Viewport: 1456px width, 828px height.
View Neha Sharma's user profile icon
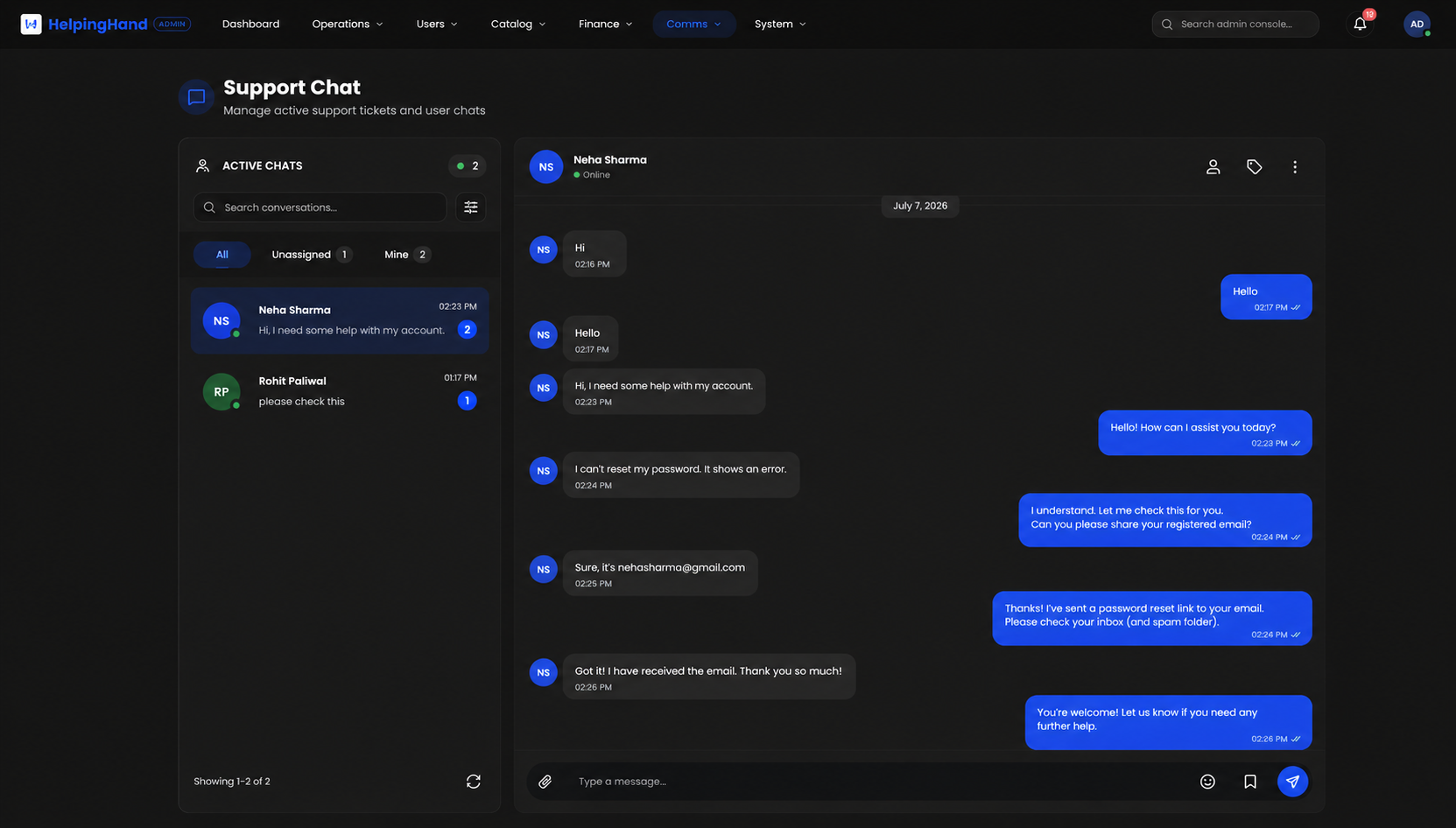pos(1213,167)
